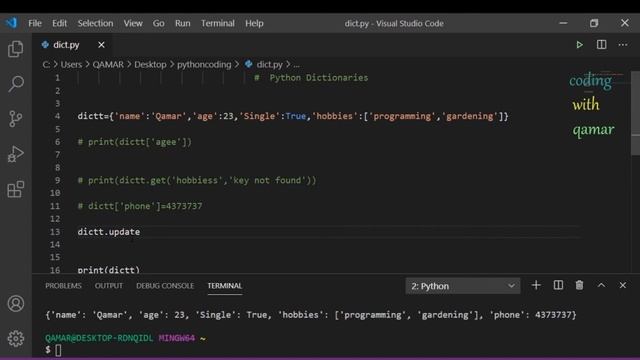
Task: Click 'pythoncoding' breadcrumb folder
Action: tap(204, 64)
